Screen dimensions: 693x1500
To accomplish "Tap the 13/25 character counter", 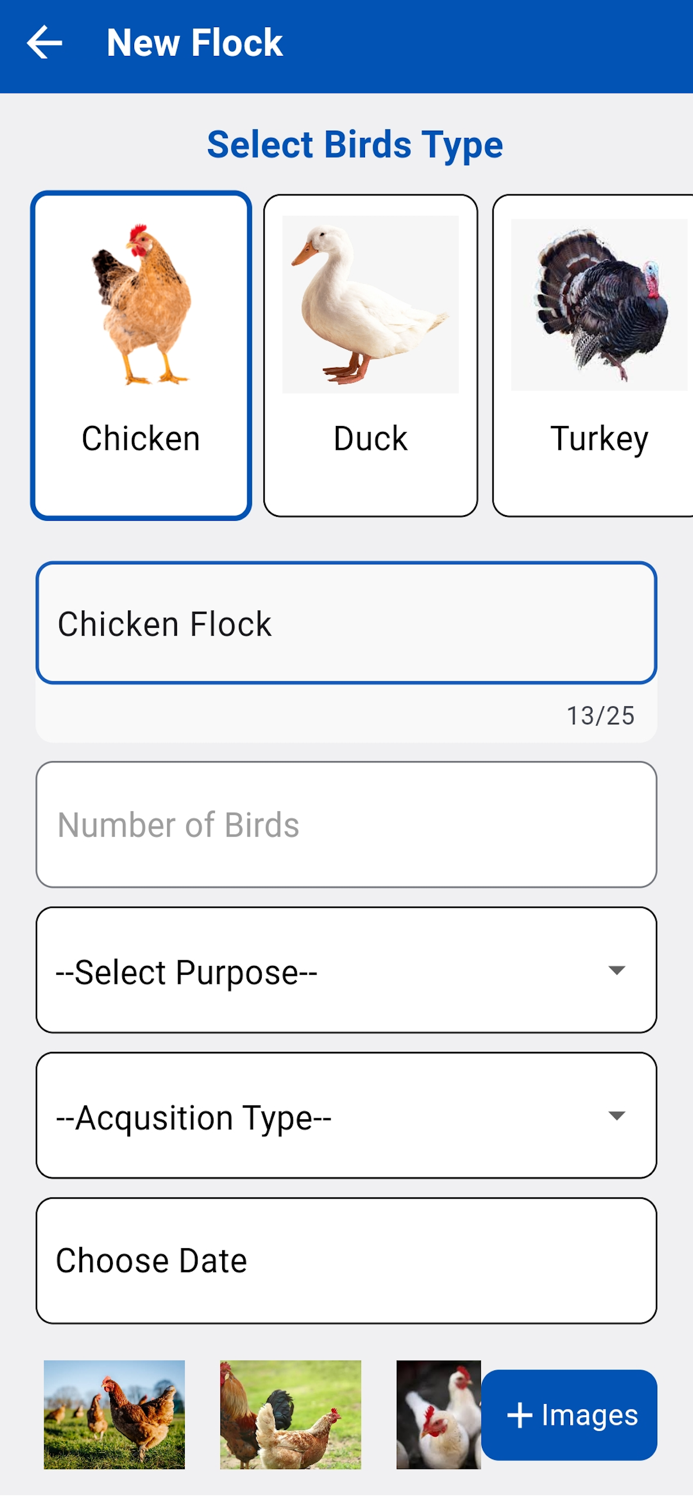I will tap(602, 715).
